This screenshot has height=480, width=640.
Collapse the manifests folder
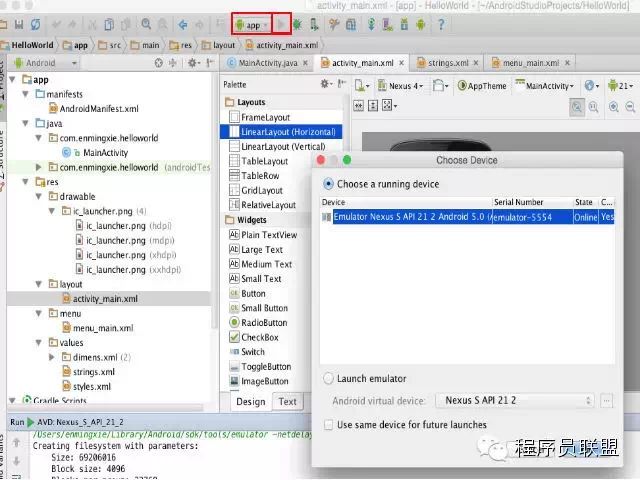(x=25, y=94)
